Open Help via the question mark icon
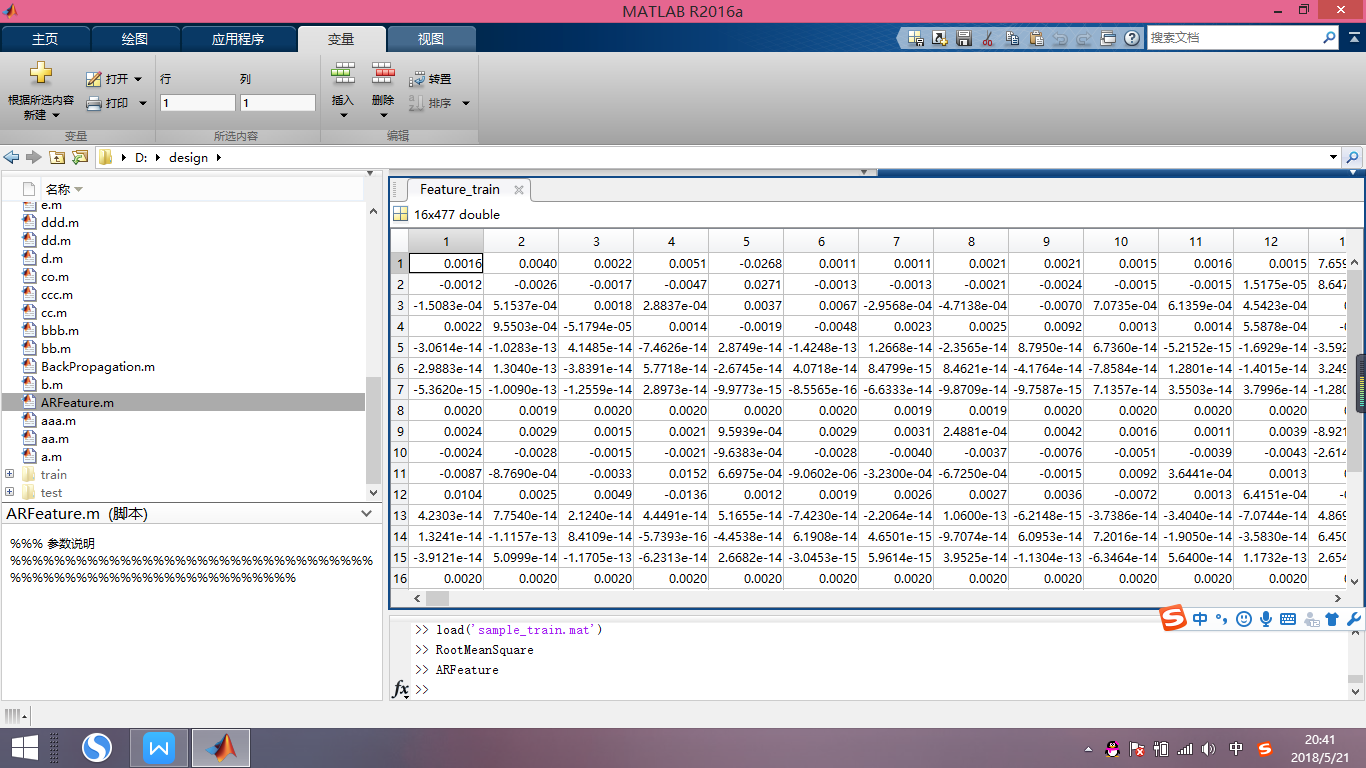This screenshot has height=768, width=1366. pos(1132,38)
